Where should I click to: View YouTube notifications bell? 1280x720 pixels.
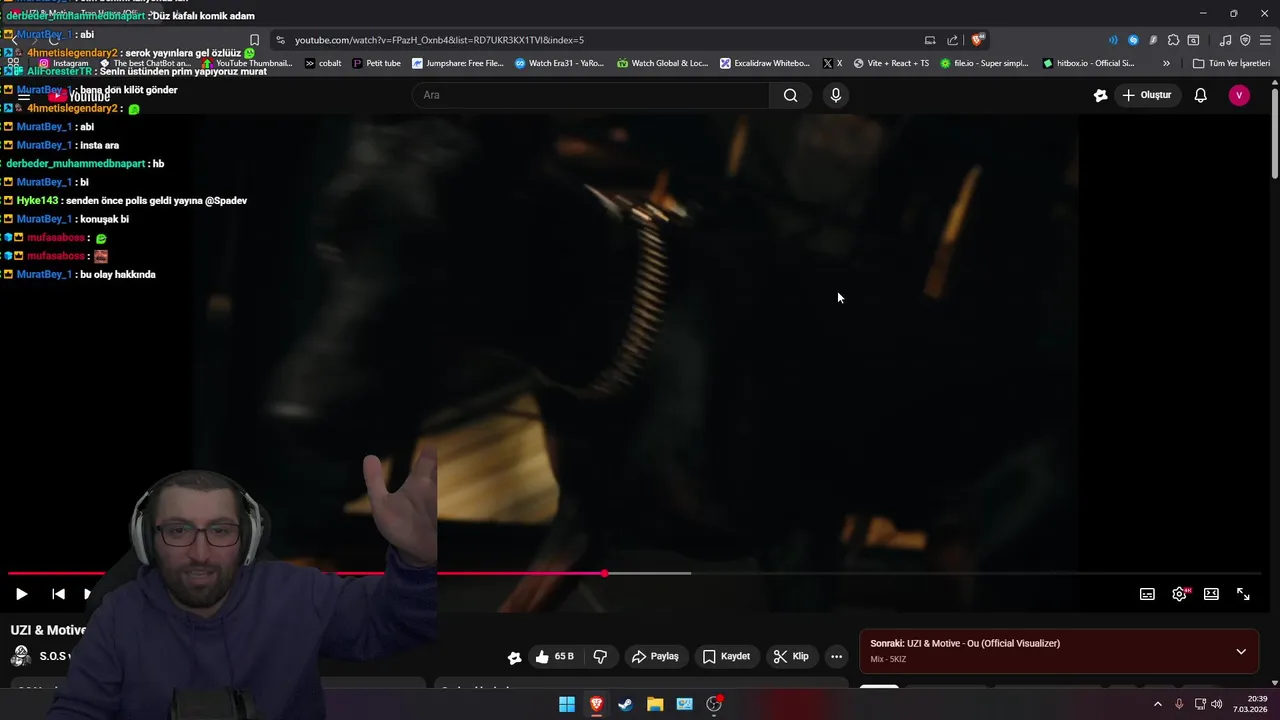[x=1200, y=95]
